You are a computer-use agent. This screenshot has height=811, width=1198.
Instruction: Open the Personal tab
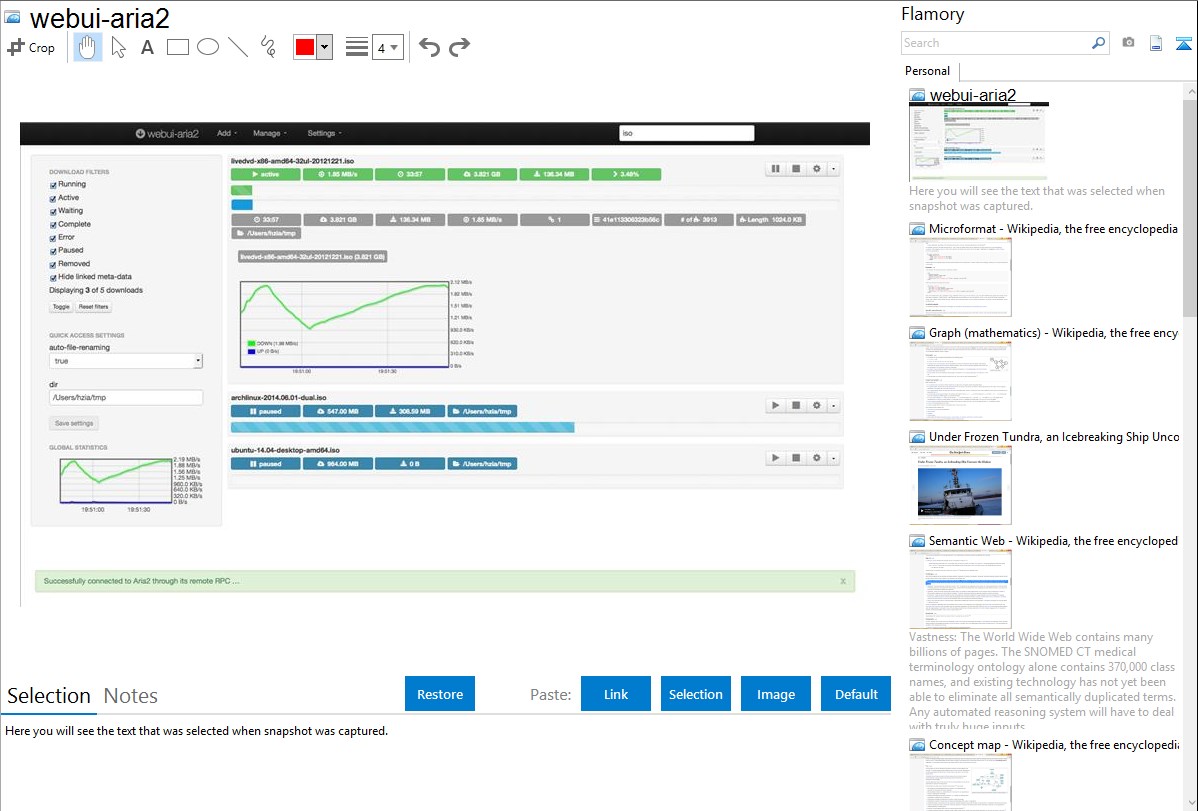click(x=928, y=71)
